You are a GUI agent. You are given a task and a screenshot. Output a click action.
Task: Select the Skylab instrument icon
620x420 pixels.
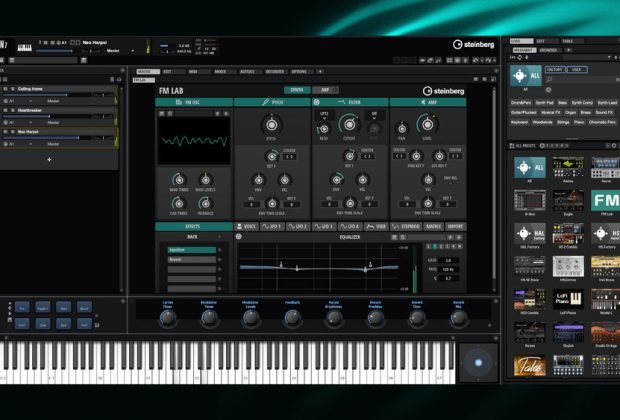[568, 333]
